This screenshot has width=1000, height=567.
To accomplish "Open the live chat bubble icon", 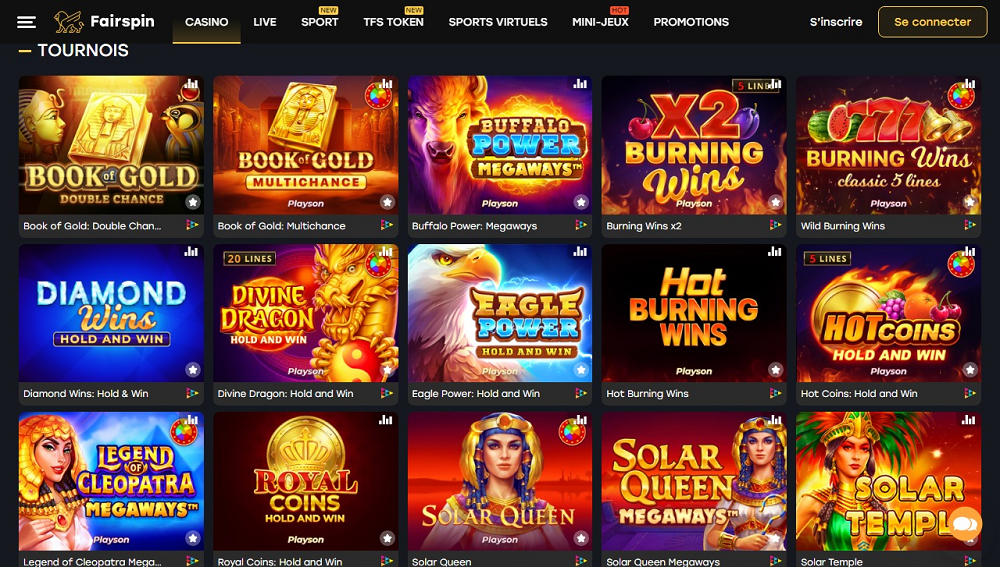I will point(965,524).
